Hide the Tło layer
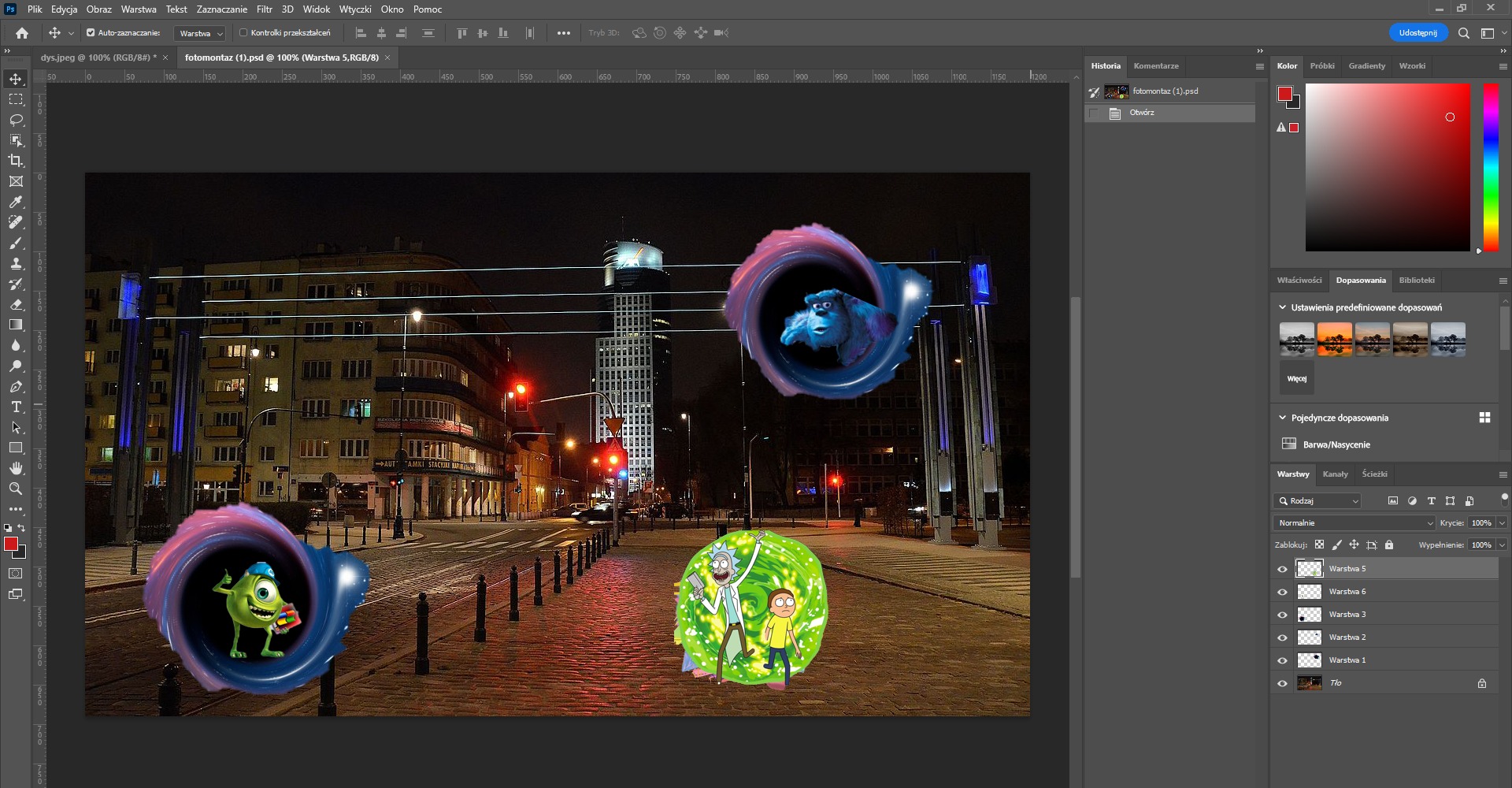Viewport: 1512px width, 788px height. coord(1283,683)
